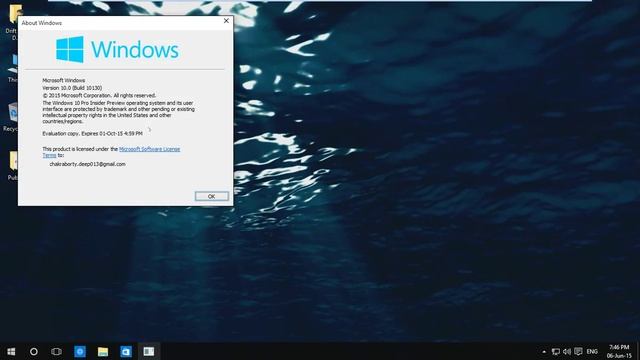The image size is (640, 360).
Task: Open the Store app on taskbar
Action: (126, 351)
